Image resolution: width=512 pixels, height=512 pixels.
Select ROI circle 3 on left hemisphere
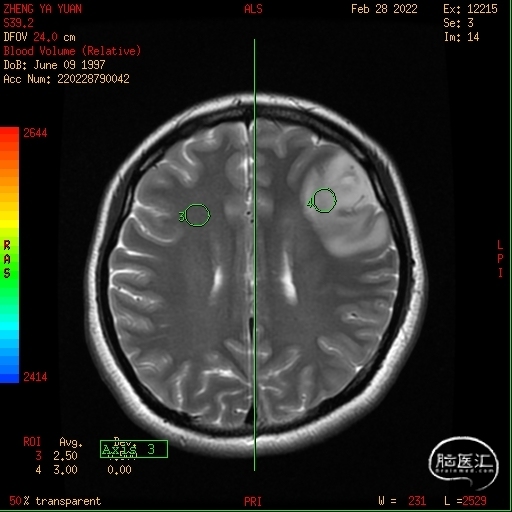(197, 215)
